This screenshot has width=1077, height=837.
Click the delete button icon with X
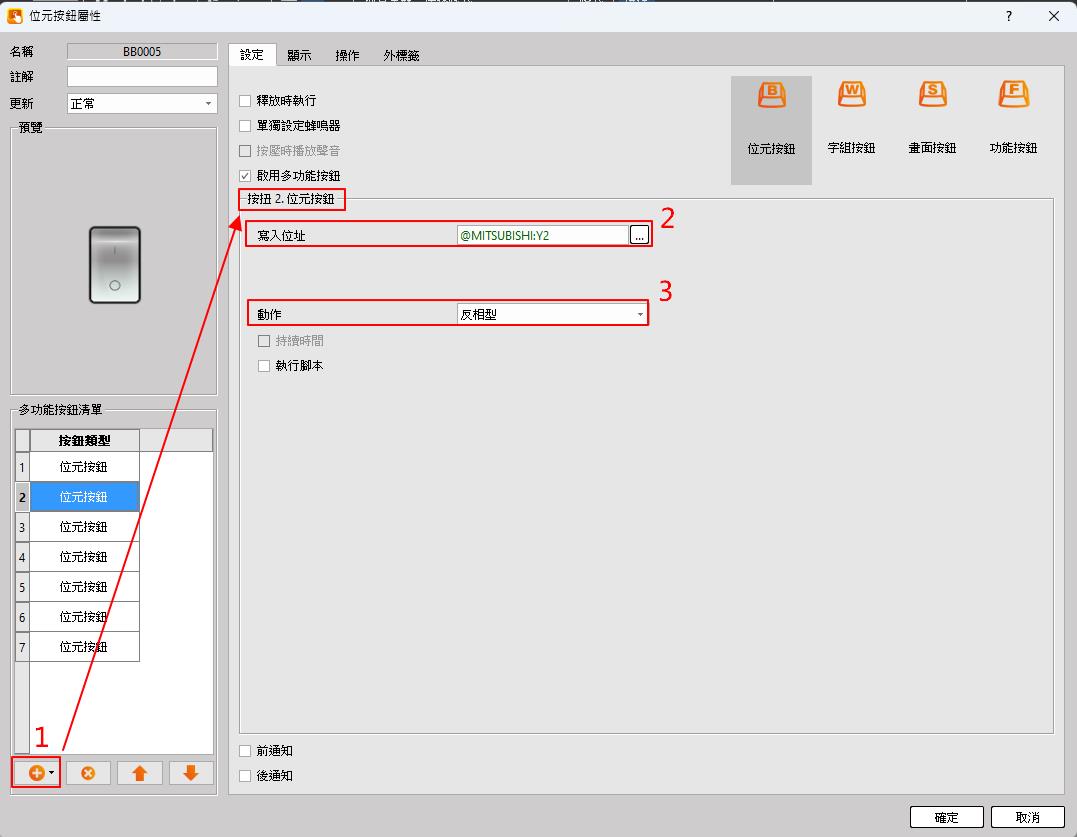point(88,773)
